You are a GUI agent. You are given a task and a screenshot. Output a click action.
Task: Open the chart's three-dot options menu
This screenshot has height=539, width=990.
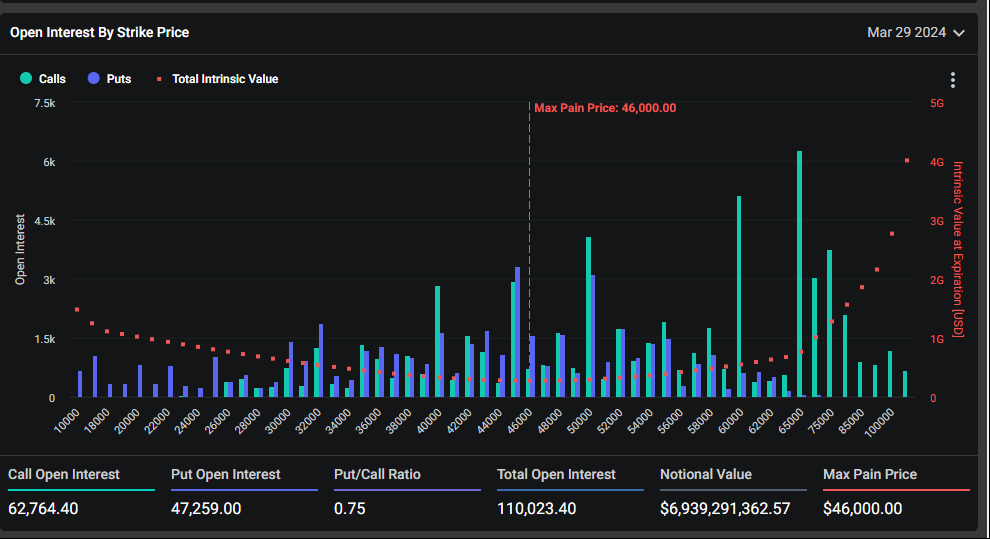pyautogui.click(x=953, y=80)
